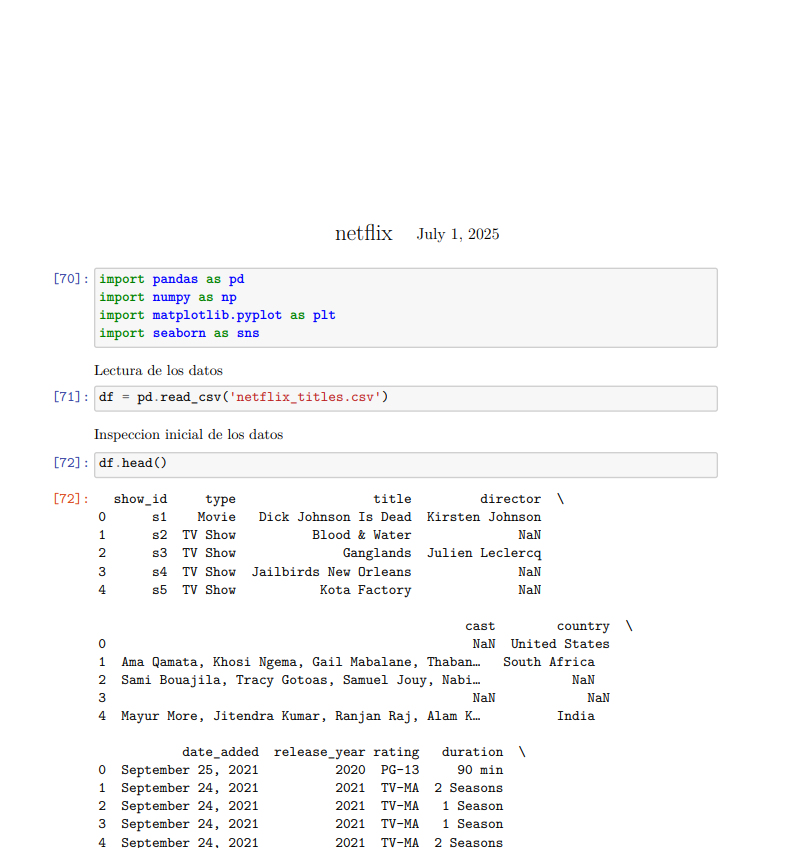
Task: Click the cast row starting 'Mayur More'
Action: tap(301, 716)
